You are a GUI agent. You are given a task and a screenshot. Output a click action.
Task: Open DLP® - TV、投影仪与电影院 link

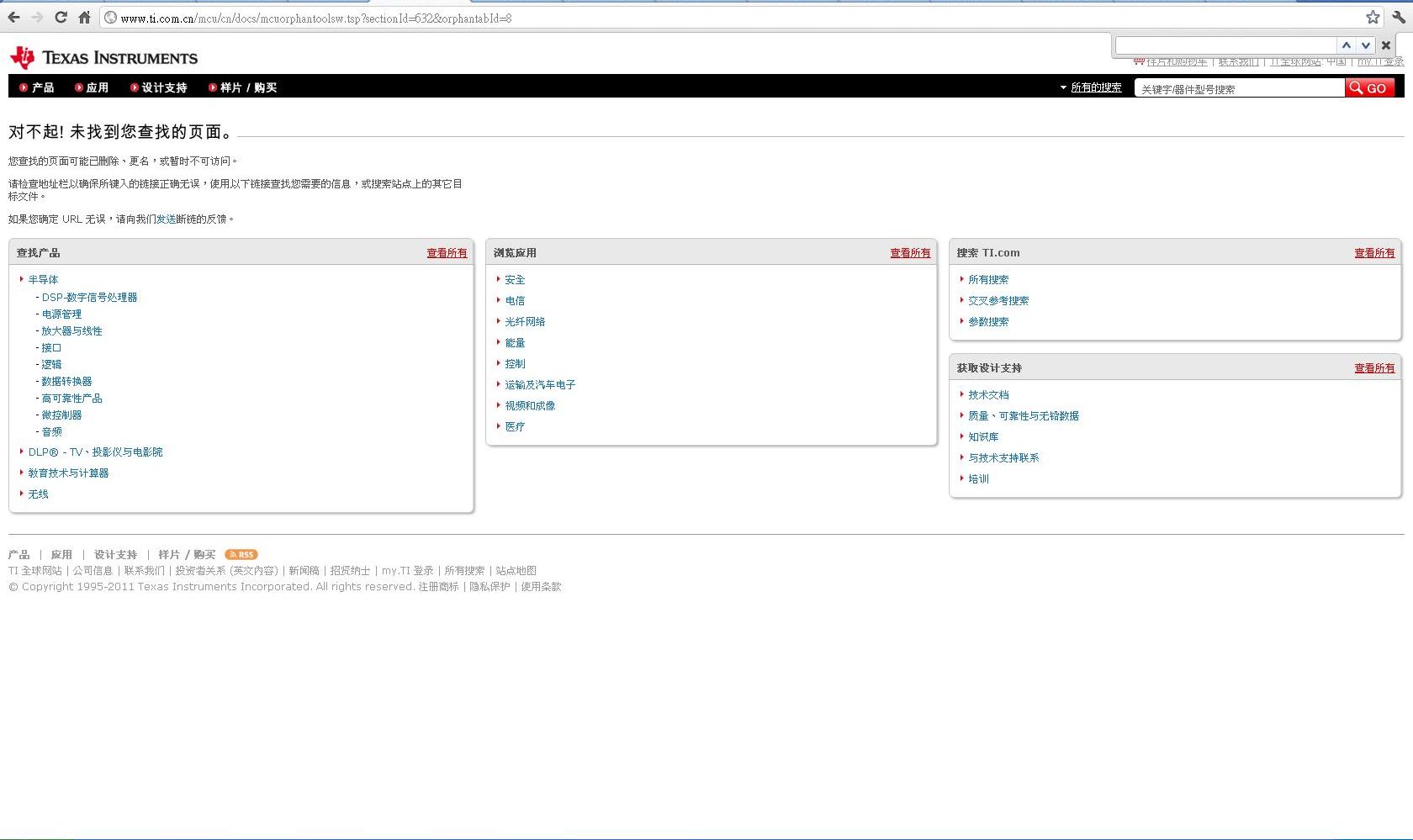pos(95,452)
